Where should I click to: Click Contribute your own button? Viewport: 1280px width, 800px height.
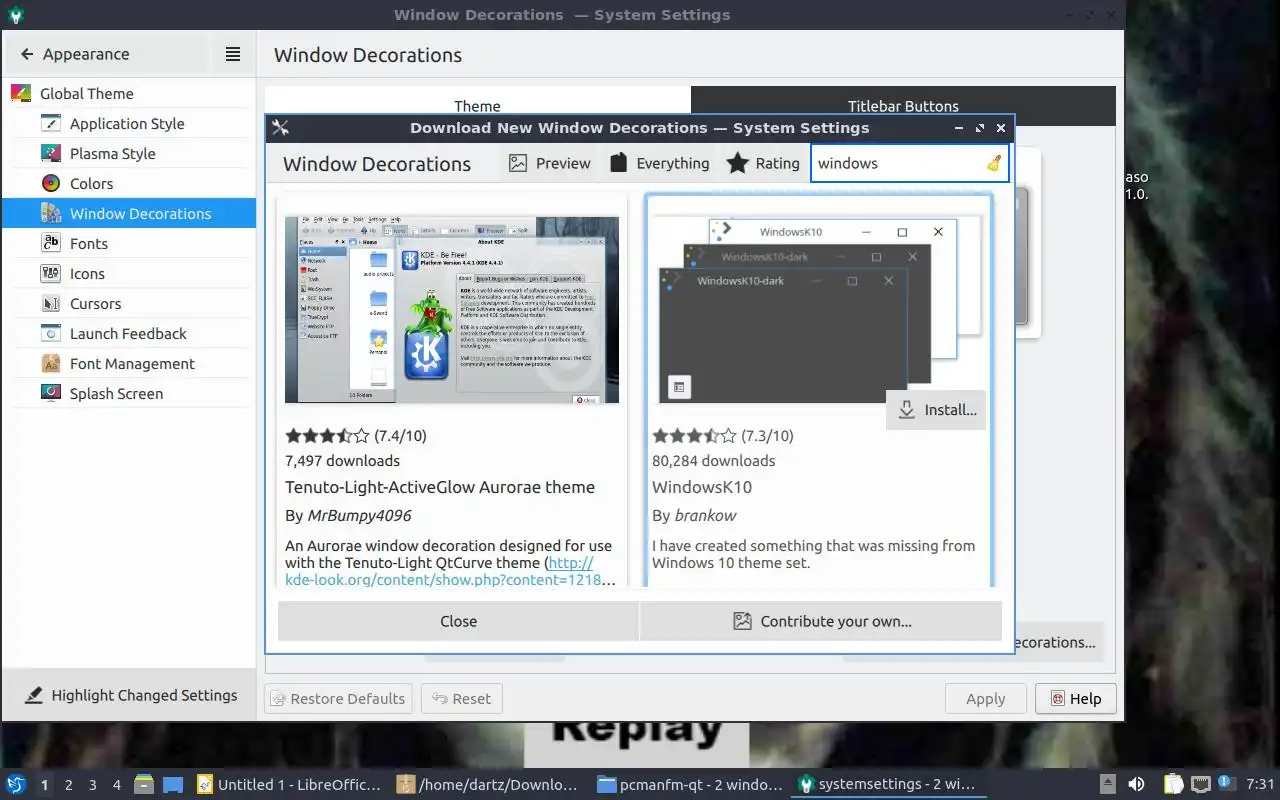tap(821, 621)
